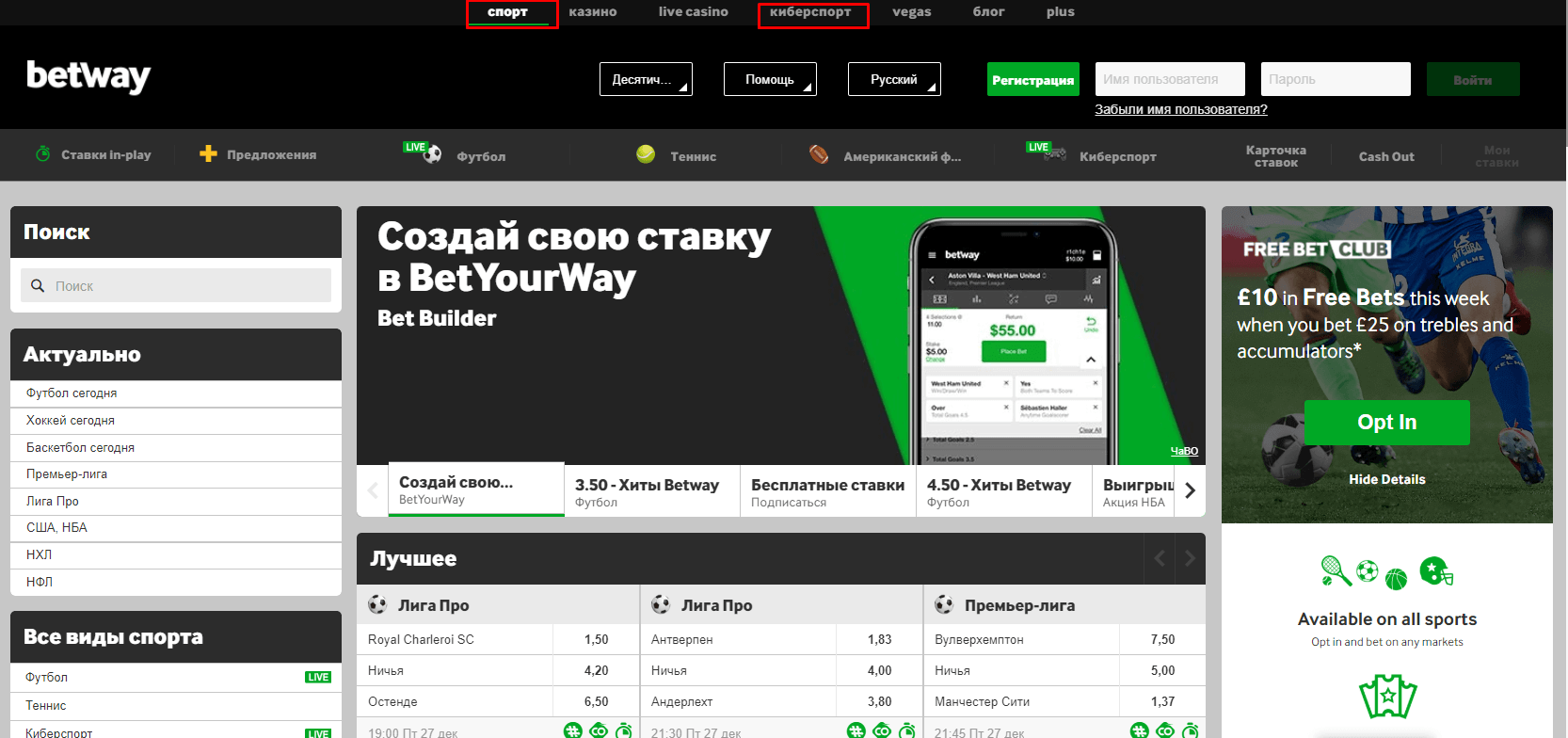
Task: Open Cash Out in nav bar
Action: click(1386, 156)
